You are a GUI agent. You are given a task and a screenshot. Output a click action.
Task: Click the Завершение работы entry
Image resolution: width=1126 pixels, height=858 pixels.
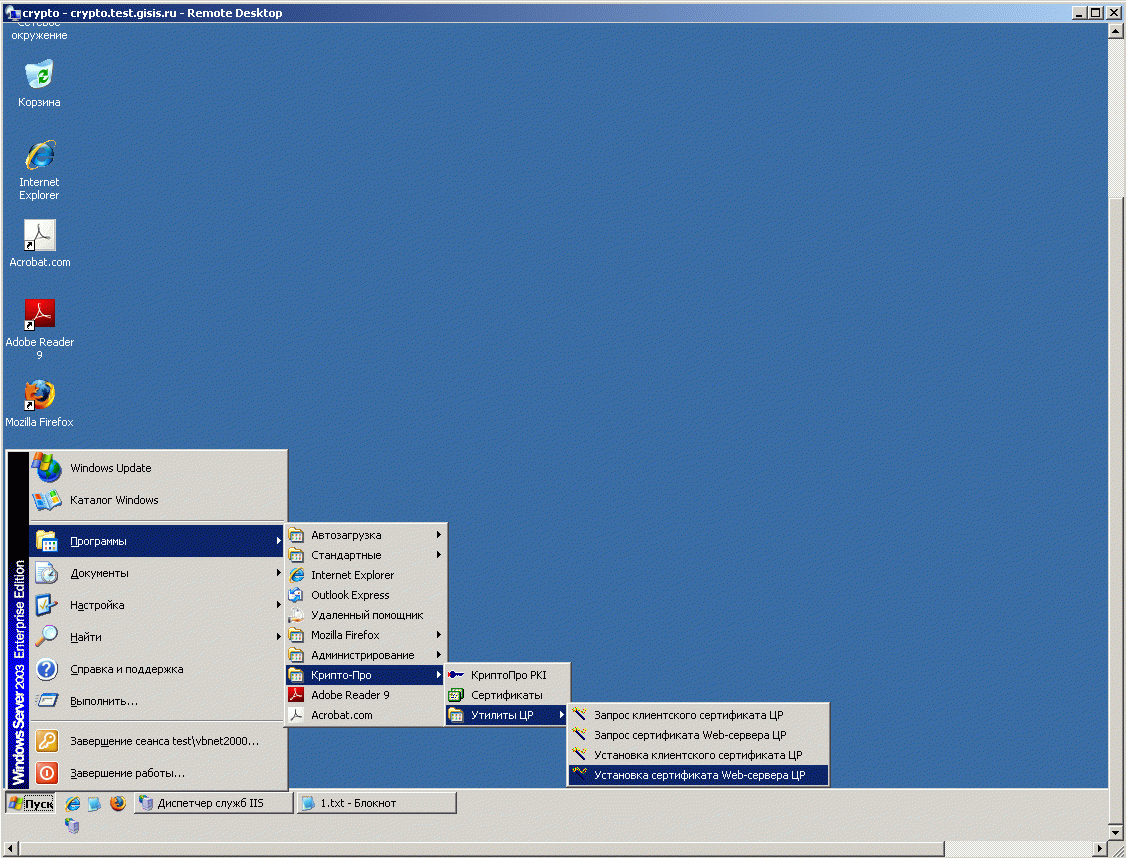158,773
